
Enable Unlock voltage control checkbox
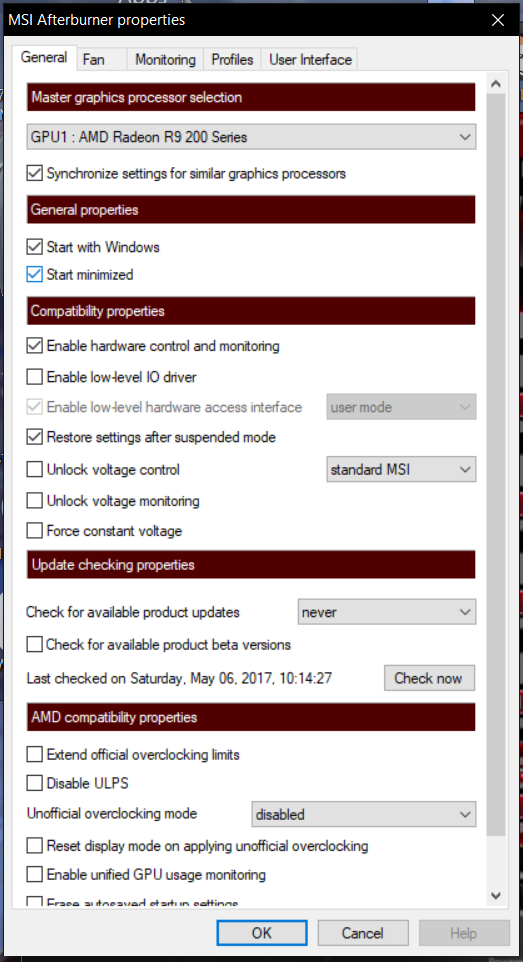[x=34, y=470]
